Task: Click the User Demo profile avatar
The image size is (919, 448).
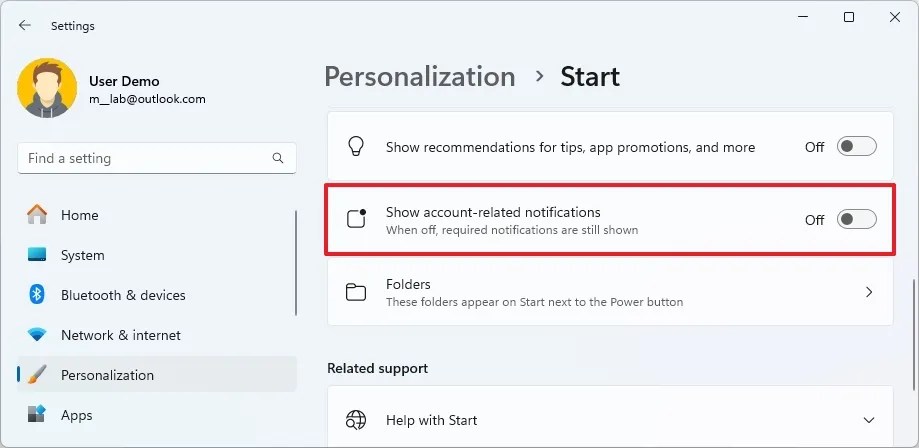Action: [47, 88]
